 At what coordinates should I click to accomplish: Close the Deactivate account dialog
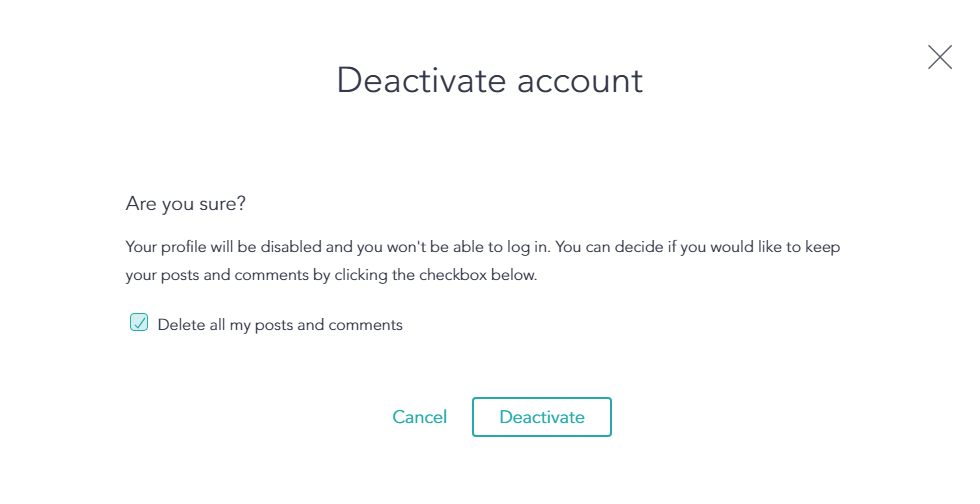939,57
